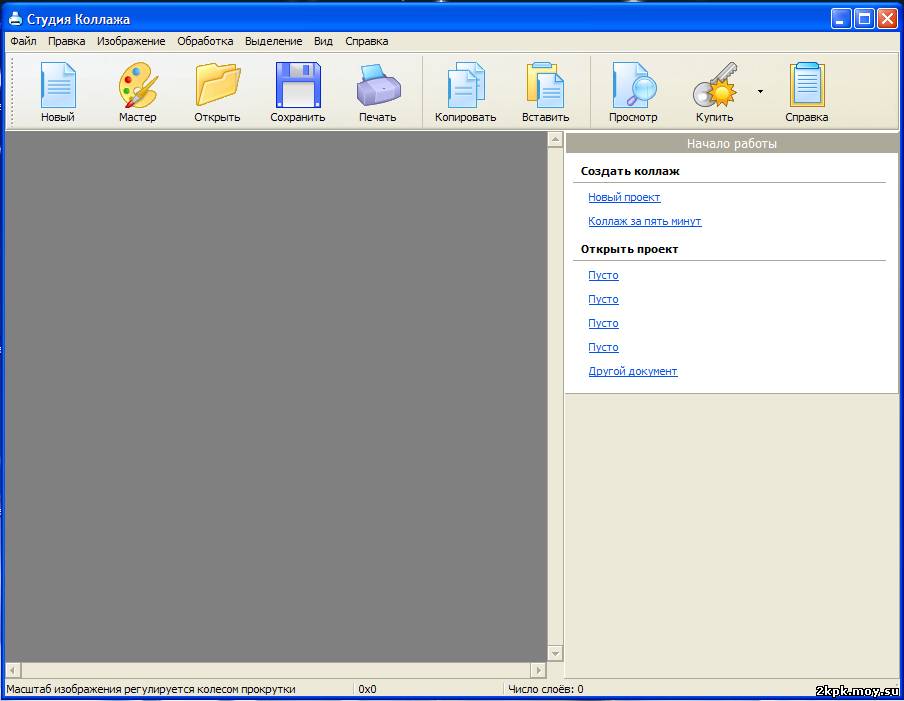Click the horizontal scrollbar right arrow
904x701 pixels.
point(538,670)
